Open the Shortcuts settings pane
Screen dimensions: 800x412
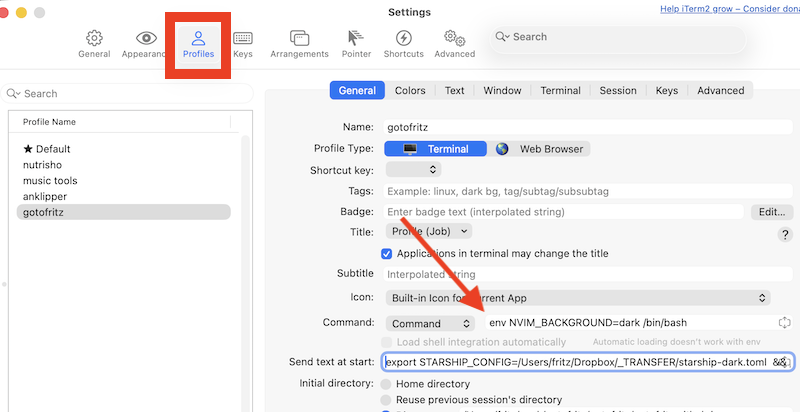(404, 44)
